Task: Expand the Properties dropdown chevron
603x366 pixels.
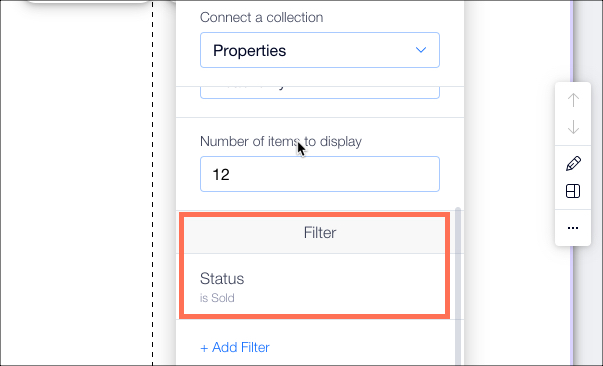Action: (x=421, y=50)
